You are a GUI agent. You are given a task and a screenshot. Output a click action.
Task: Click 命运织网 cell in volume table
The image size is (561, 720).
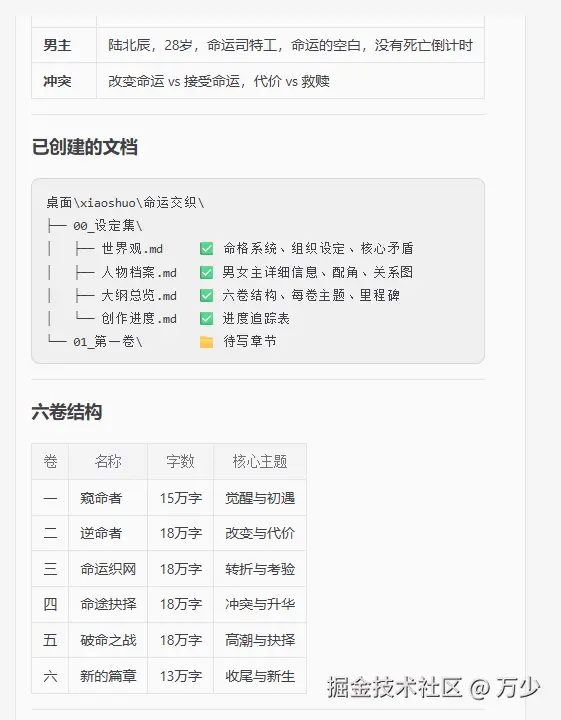pyautogui.click(x=108, y=569)
